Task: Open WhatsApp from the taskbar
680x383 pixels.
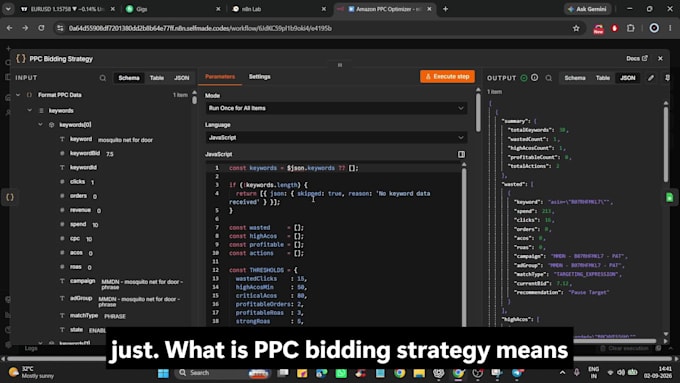Action: [x=341, y=373]
